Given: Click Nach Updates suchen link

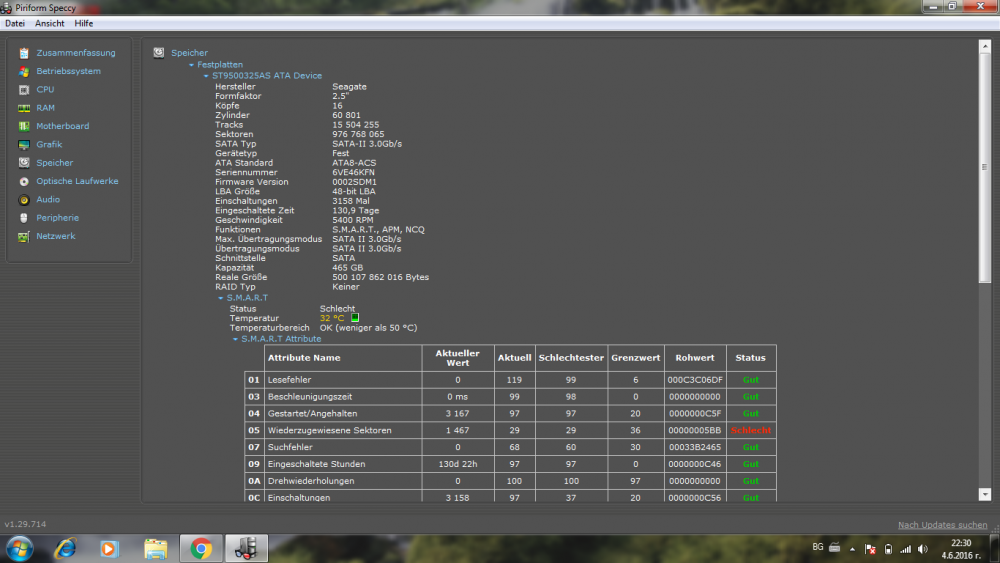Looking at the screenshot, I should [x=943, y=525].
